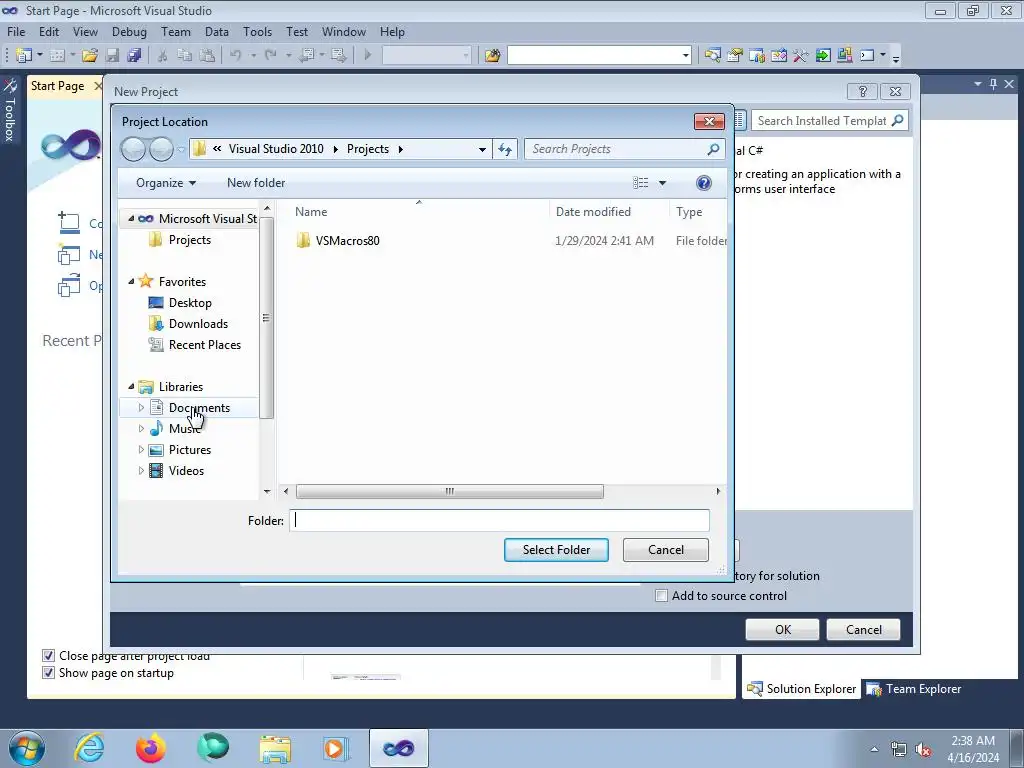Image resolution: width=1024 pixels, height=768 pixels.
Task: Open the Window menu
Action: click(344, 32)
